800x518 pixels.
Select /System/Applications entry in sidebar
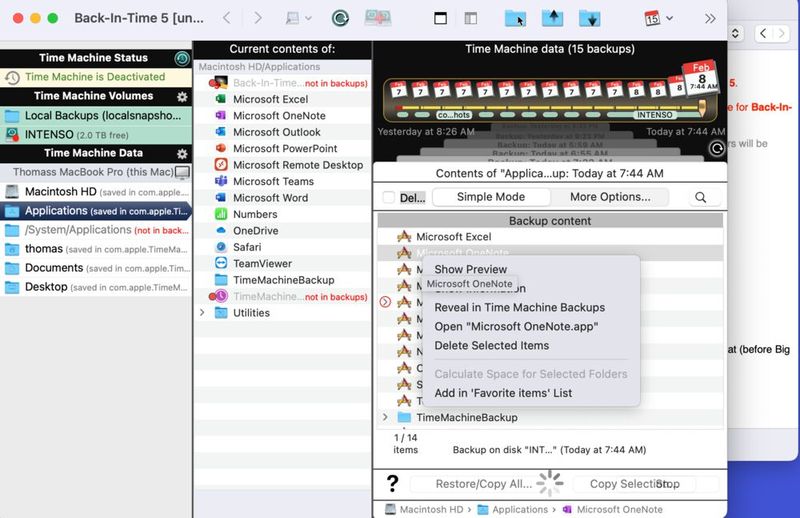coord(96,230)
